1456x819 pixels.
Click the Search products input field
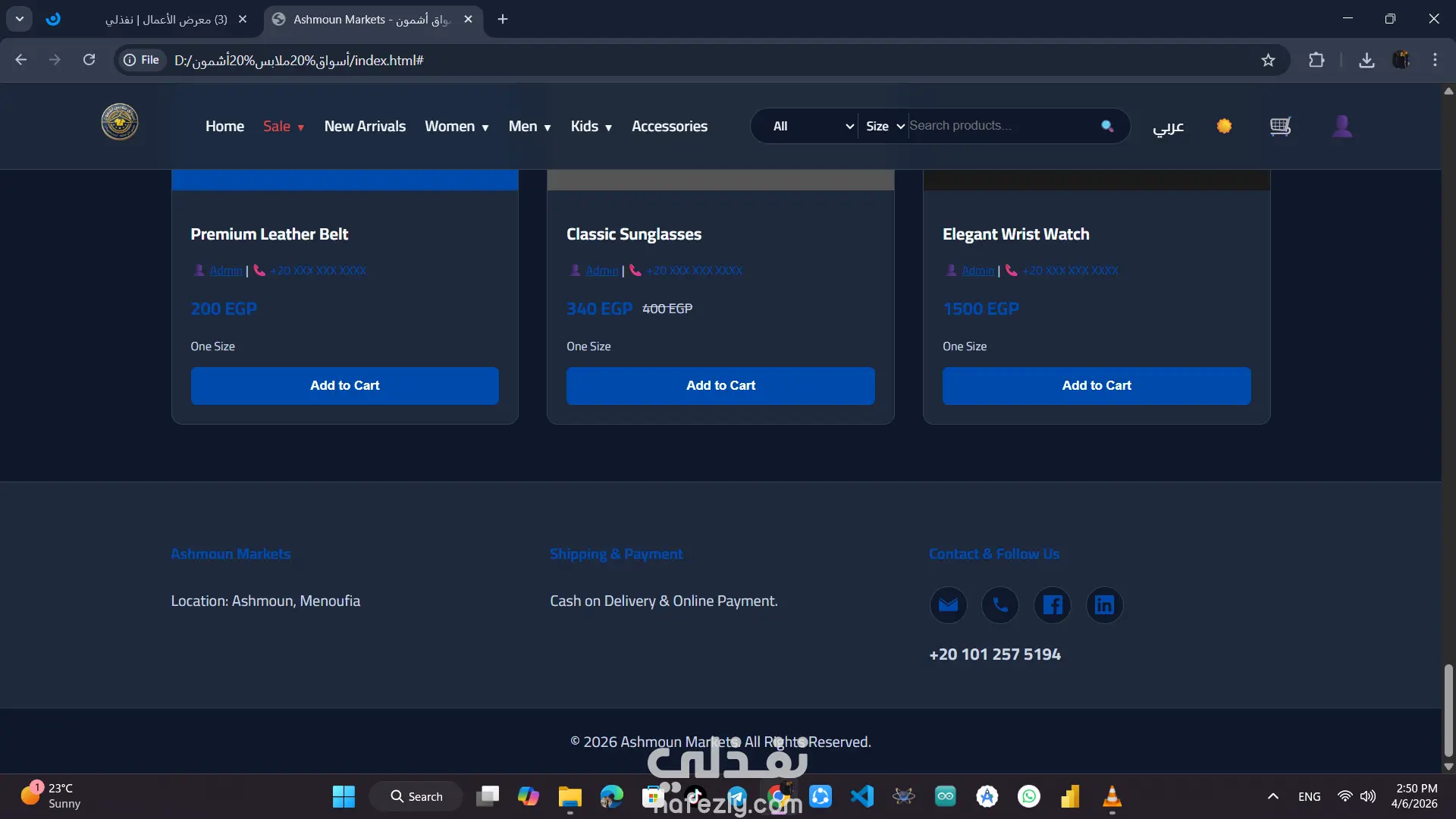click(x=1001, y=126)
